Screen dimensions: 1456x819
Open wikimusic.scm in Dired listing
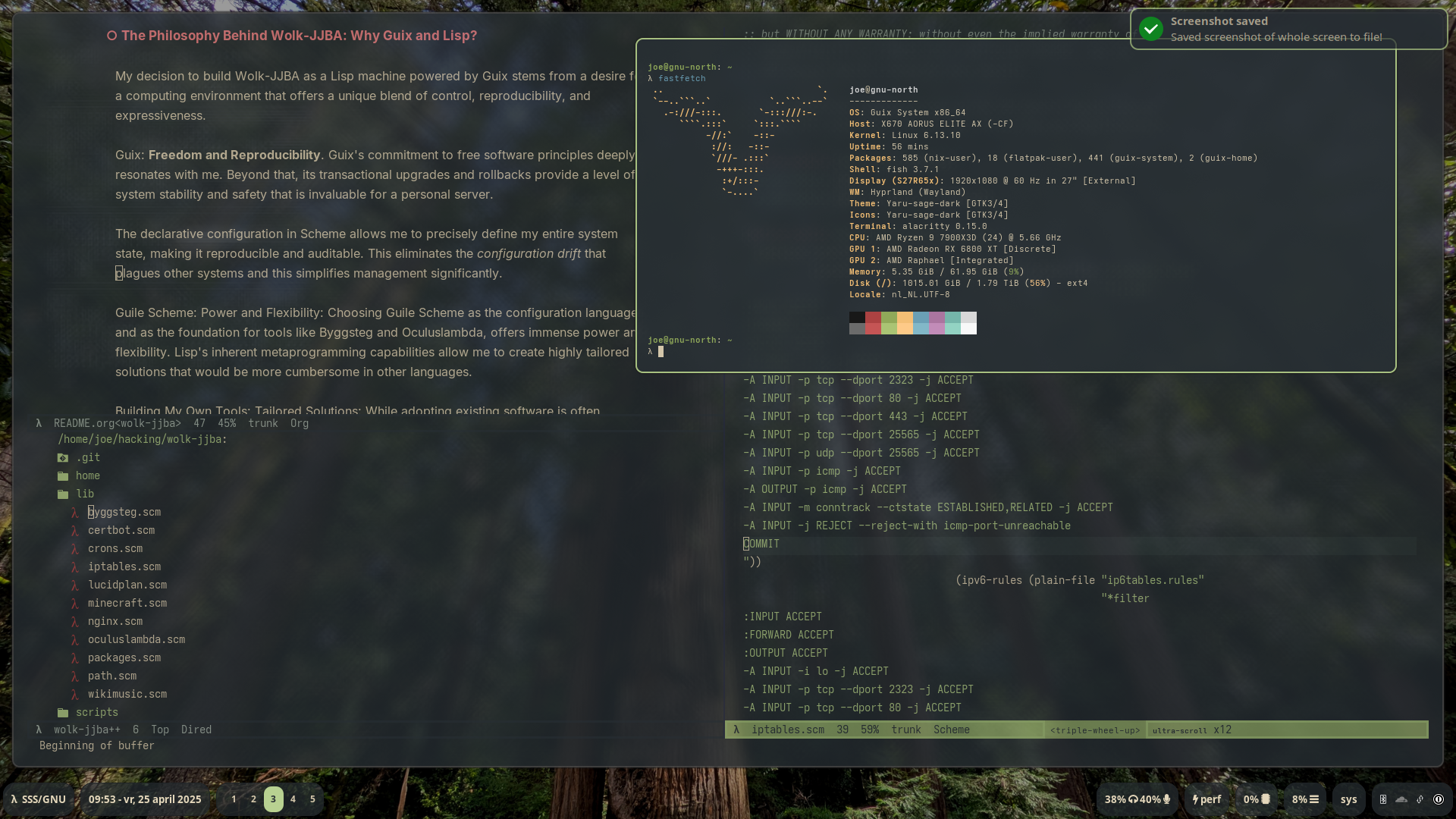point(127,695)
